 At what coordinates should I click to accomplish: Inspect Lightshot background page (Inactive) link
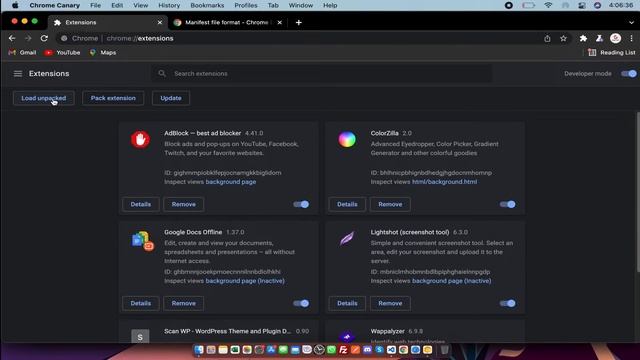451,281
